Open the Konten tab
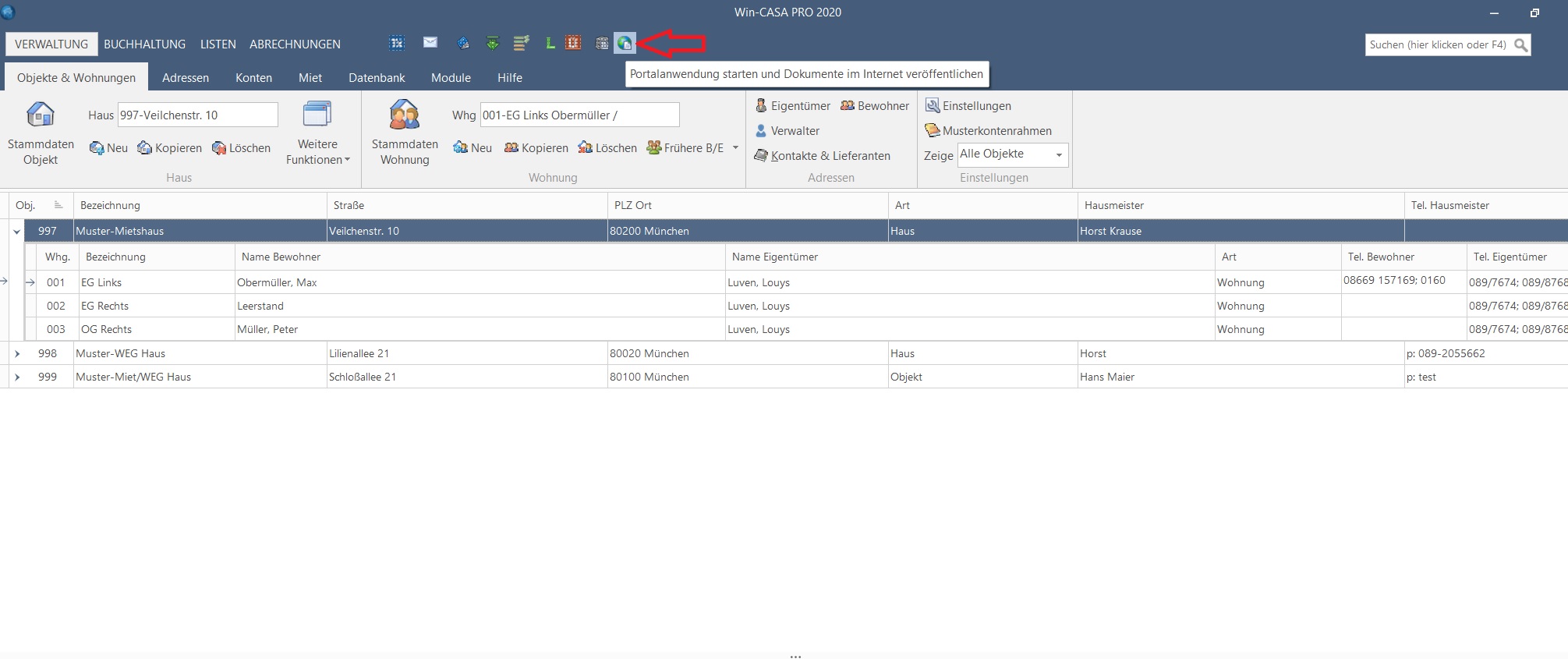The width and height of the screenshot is (1568, 659). [253, 78]
